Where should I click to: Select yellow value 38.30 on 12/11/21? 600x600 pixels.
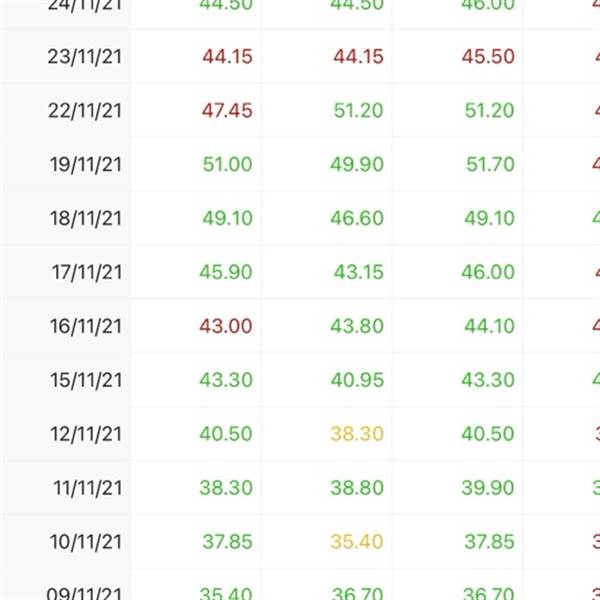[357, 434]
